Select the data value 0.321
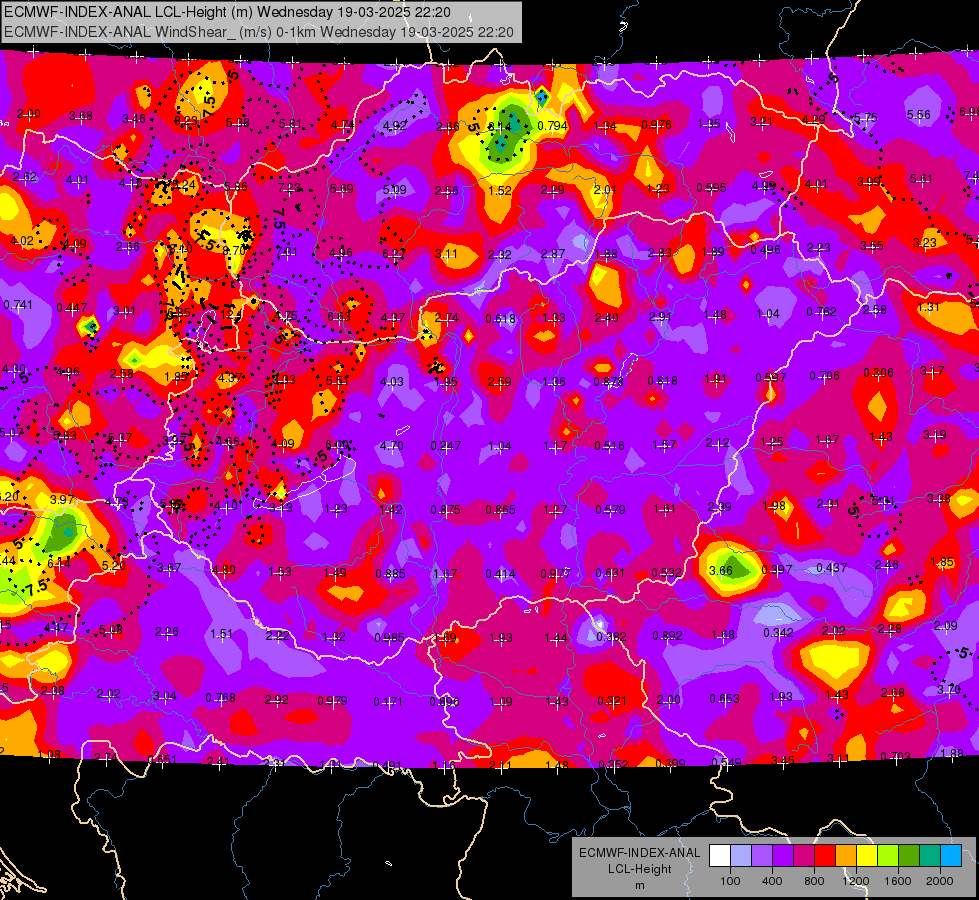The width and height of the screenshot is (979, 900). point(612,700)
